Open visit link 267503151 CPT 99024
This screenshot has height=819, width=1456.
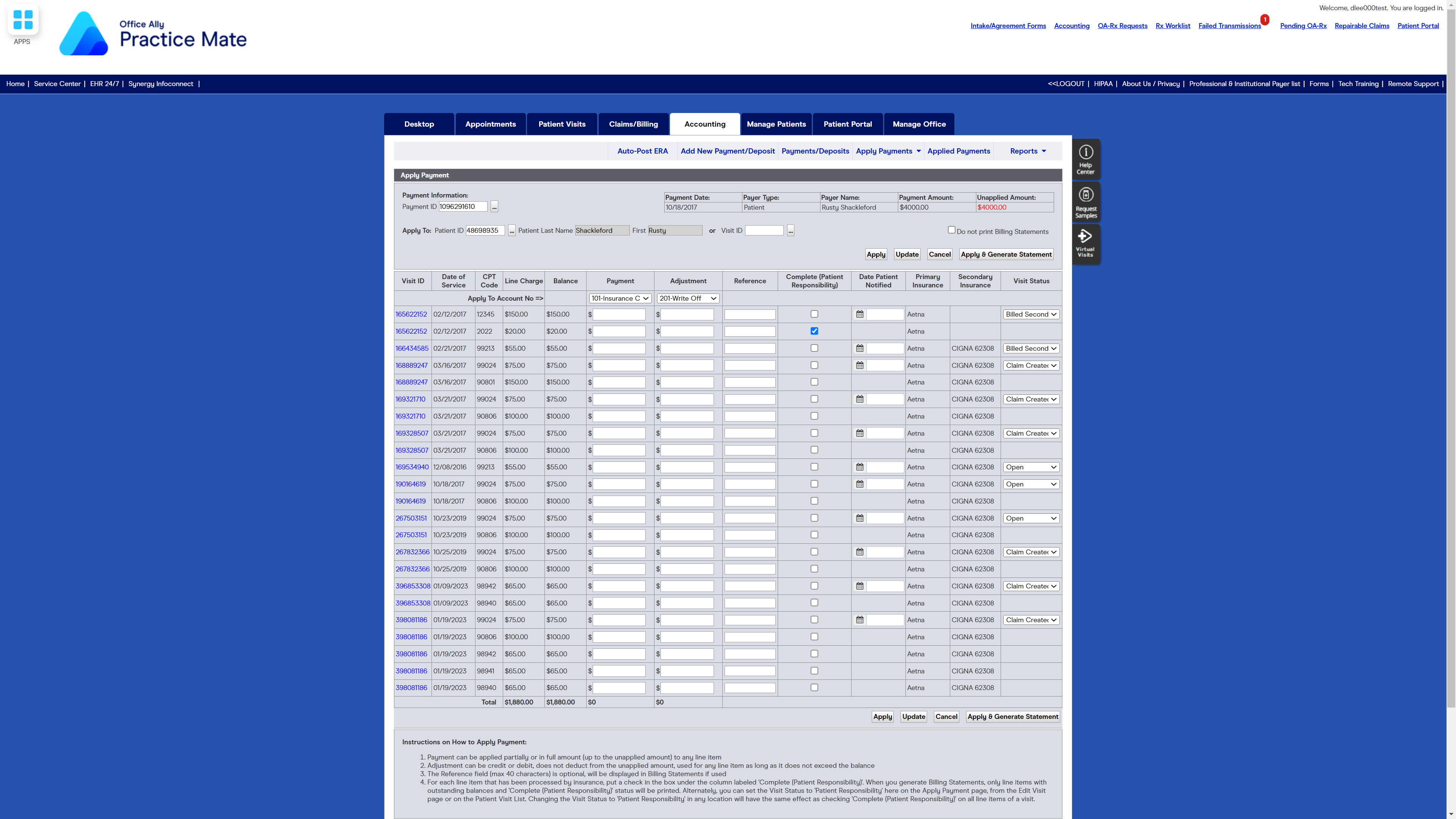click(x=411, y=518)
